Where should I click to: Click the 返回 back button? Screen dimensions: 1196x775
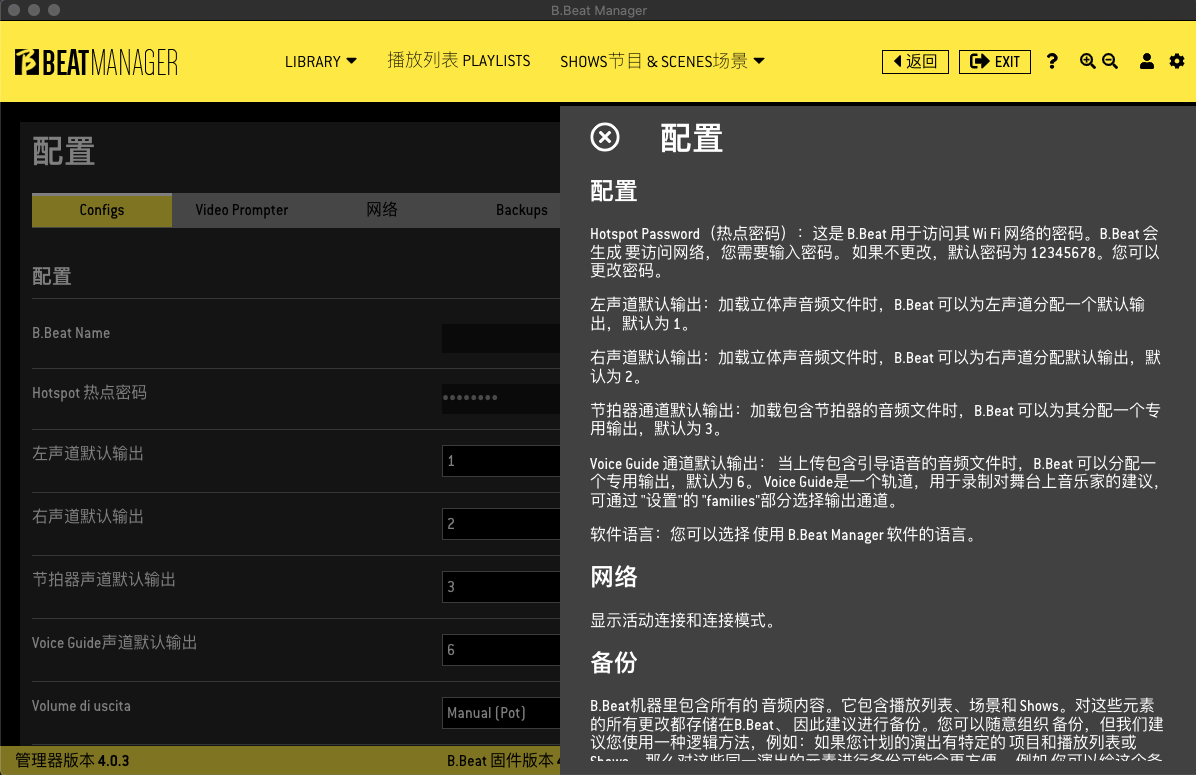click(x=915, y=61)
